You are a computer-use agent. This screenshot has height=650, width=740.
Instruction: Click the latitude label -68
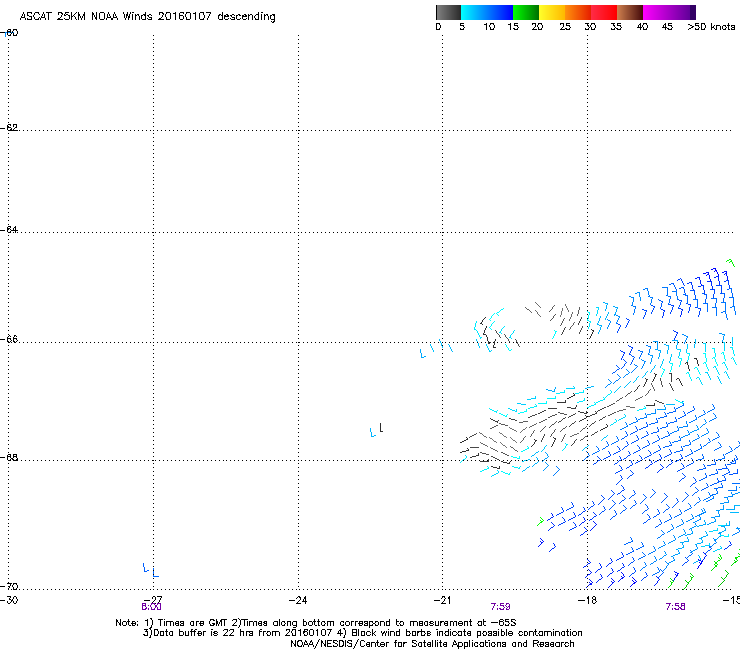pyautogui.click(x=10, y=457)
